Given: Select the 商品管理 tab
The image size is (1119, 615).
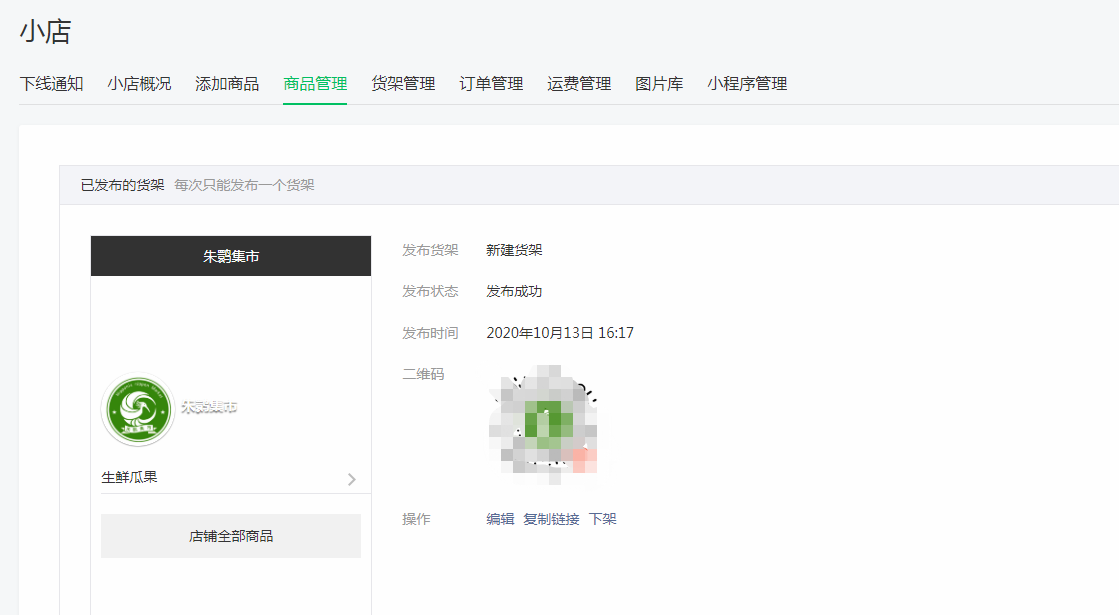Looking at the screenshot, I should 315,84.
